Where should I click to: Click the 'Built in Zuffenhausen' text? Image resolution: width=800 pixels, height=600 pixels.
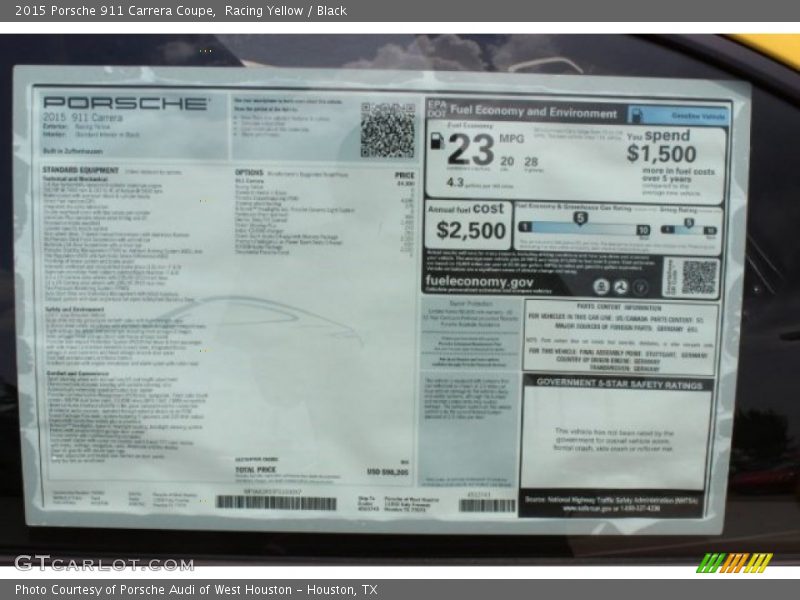(73, 151)
